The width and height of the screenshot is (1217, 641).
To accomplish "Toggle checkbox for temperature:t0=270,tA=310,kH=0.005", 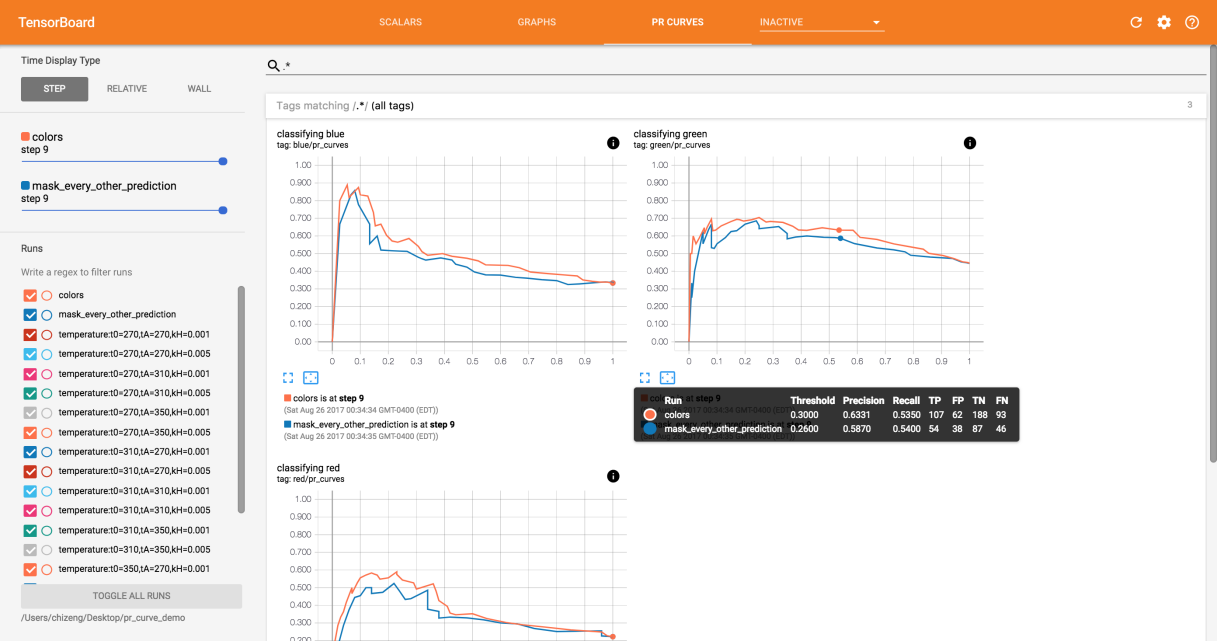I will click(x=30, y=393).
